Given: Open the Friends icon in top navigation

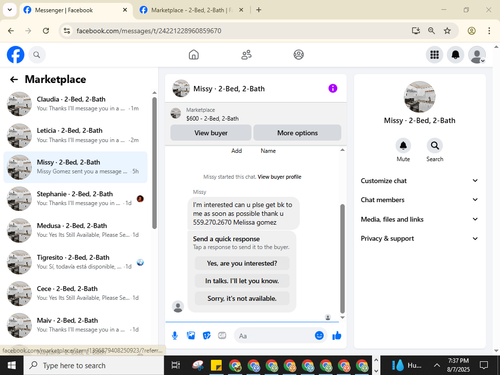Looking at the screenshot, I should tap(246, 55).
